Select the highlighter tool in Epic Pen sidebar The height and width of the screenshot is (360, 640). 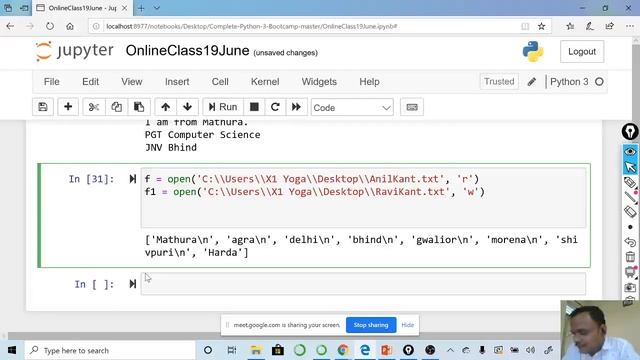coord(630,182)
